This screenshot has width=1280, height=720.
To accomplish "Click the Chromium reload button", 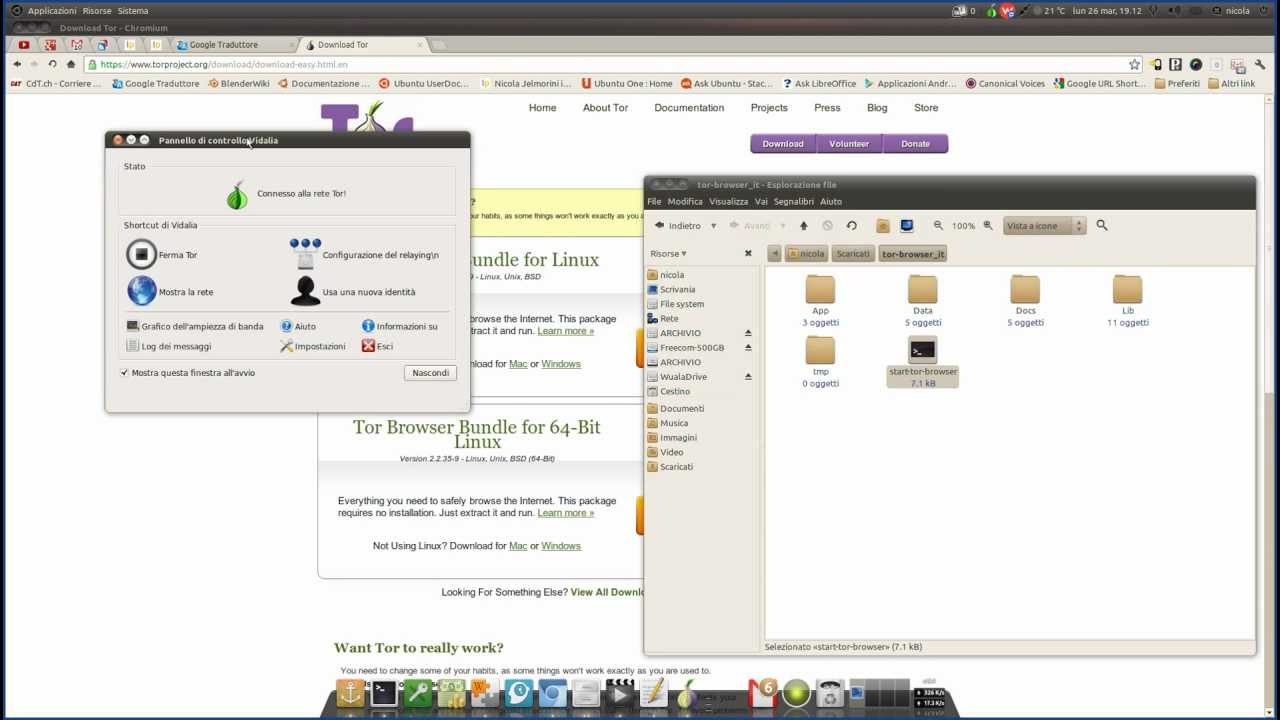I will click(x=52, y=64).
